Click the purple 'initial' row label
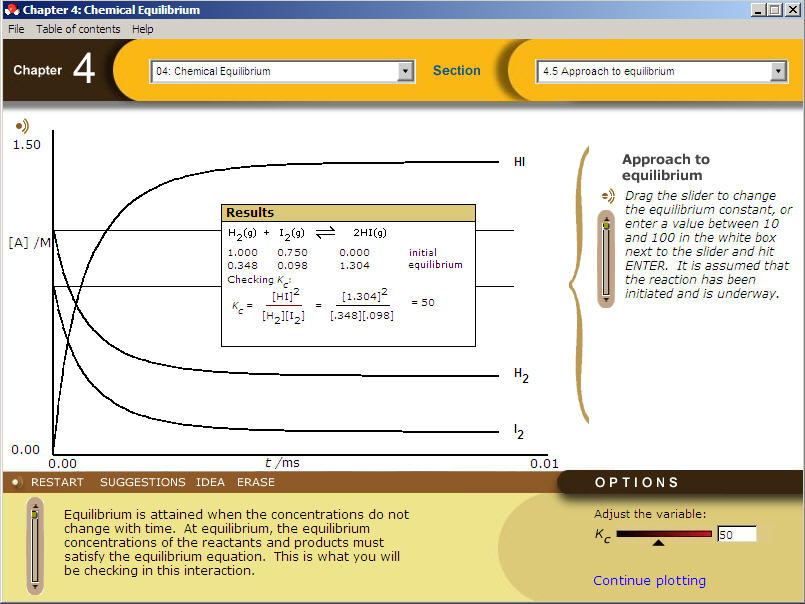Screen dimensions: 805x604 point(423,253)
